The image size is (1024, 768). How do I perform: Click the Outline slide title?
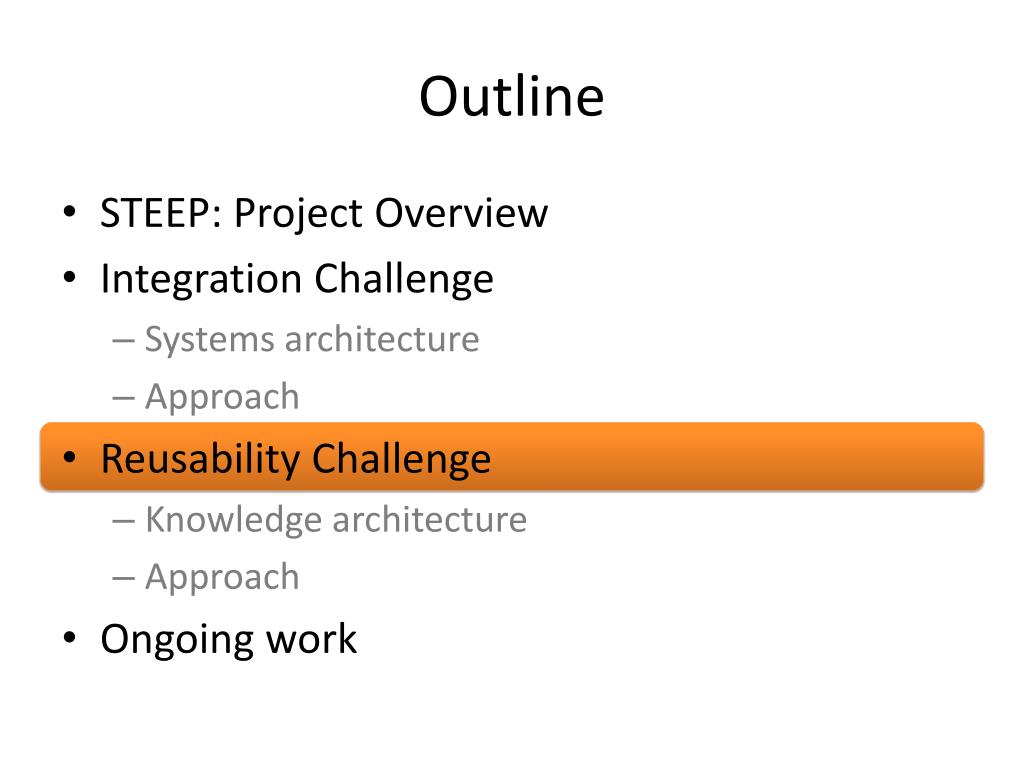click(x=511, y=97)
